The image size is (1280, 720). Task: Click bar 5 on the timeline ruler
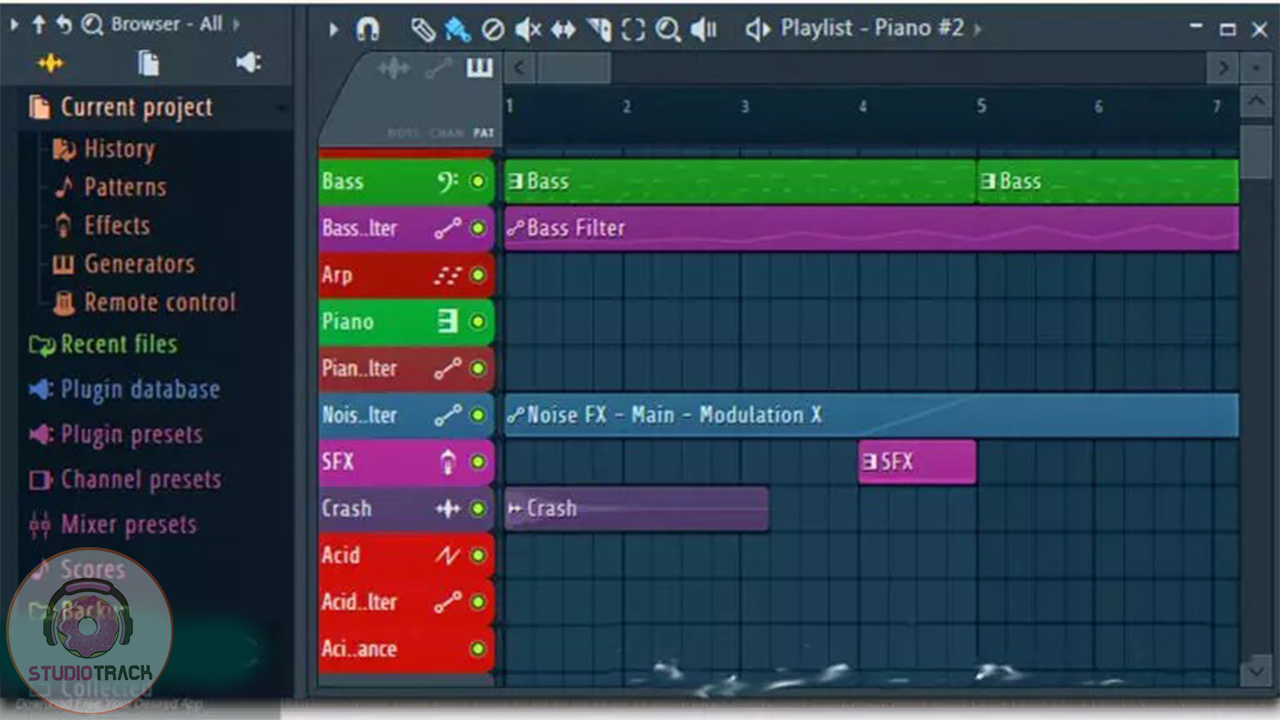[x=981, y=106]
